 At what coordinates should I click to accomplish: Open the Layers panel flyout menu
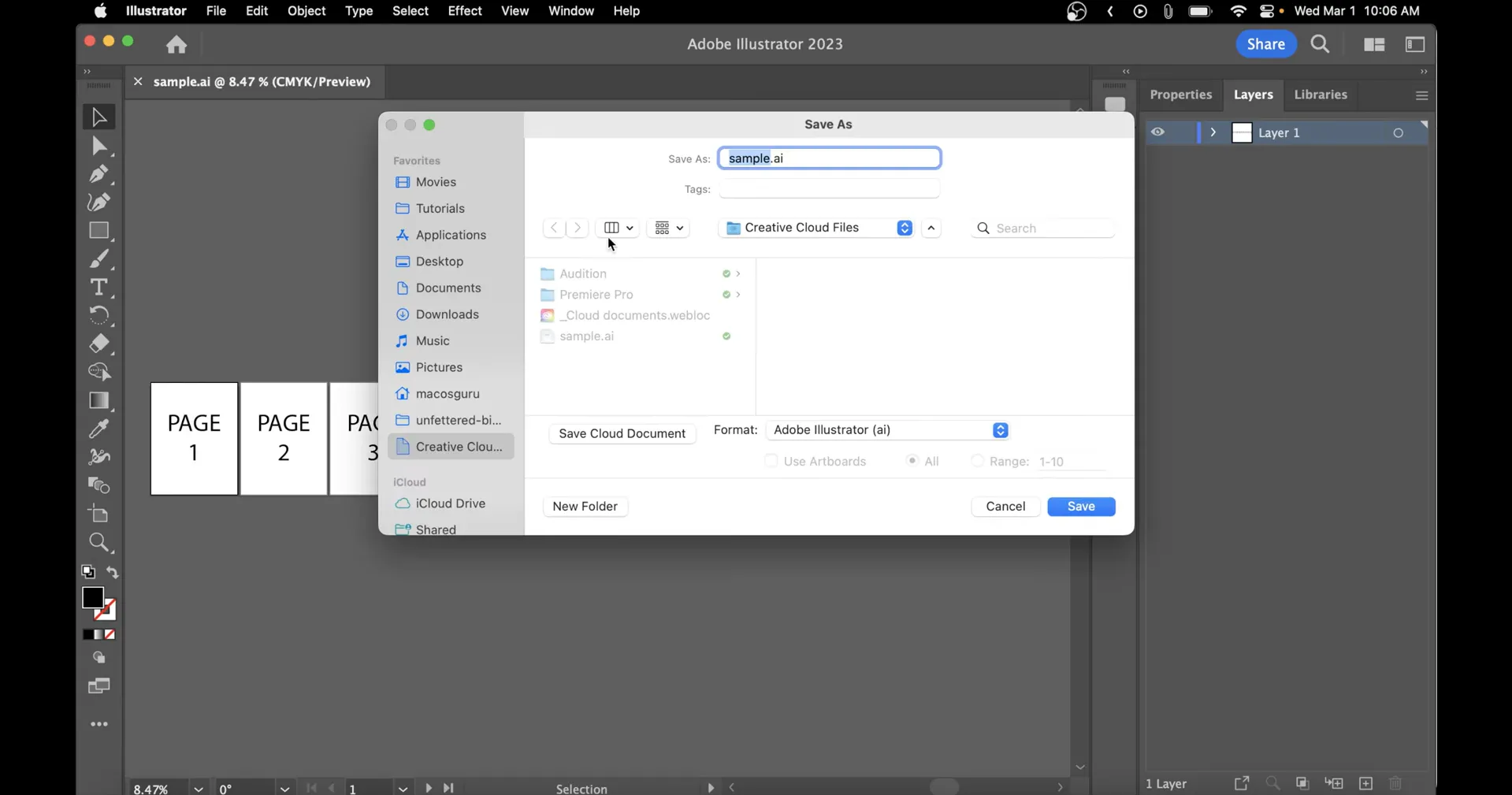click(x=1421, y=95)
